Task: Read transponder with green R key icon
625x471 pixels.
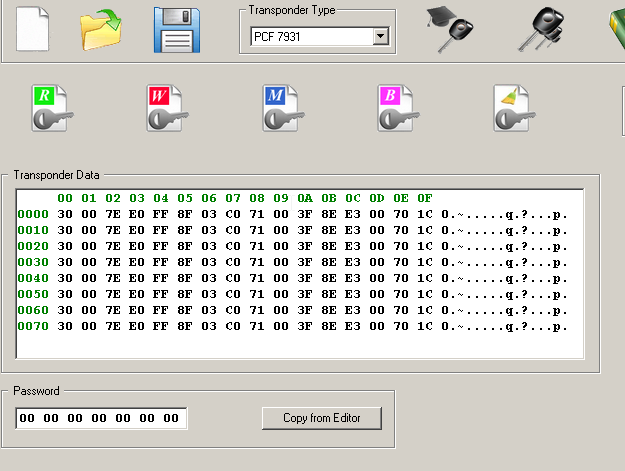Action: [52, 108]
